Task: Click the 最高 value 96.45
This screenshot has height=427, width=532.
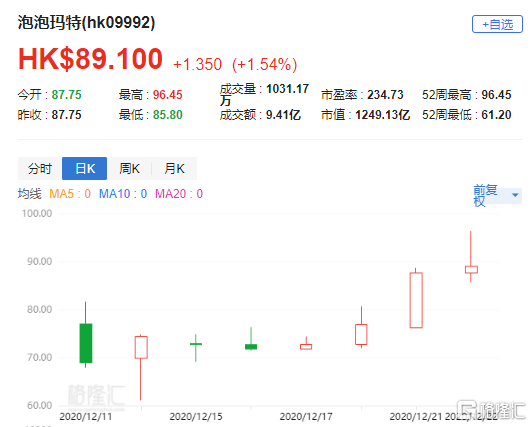Action: pyautogui.click(x=168, y=95)
